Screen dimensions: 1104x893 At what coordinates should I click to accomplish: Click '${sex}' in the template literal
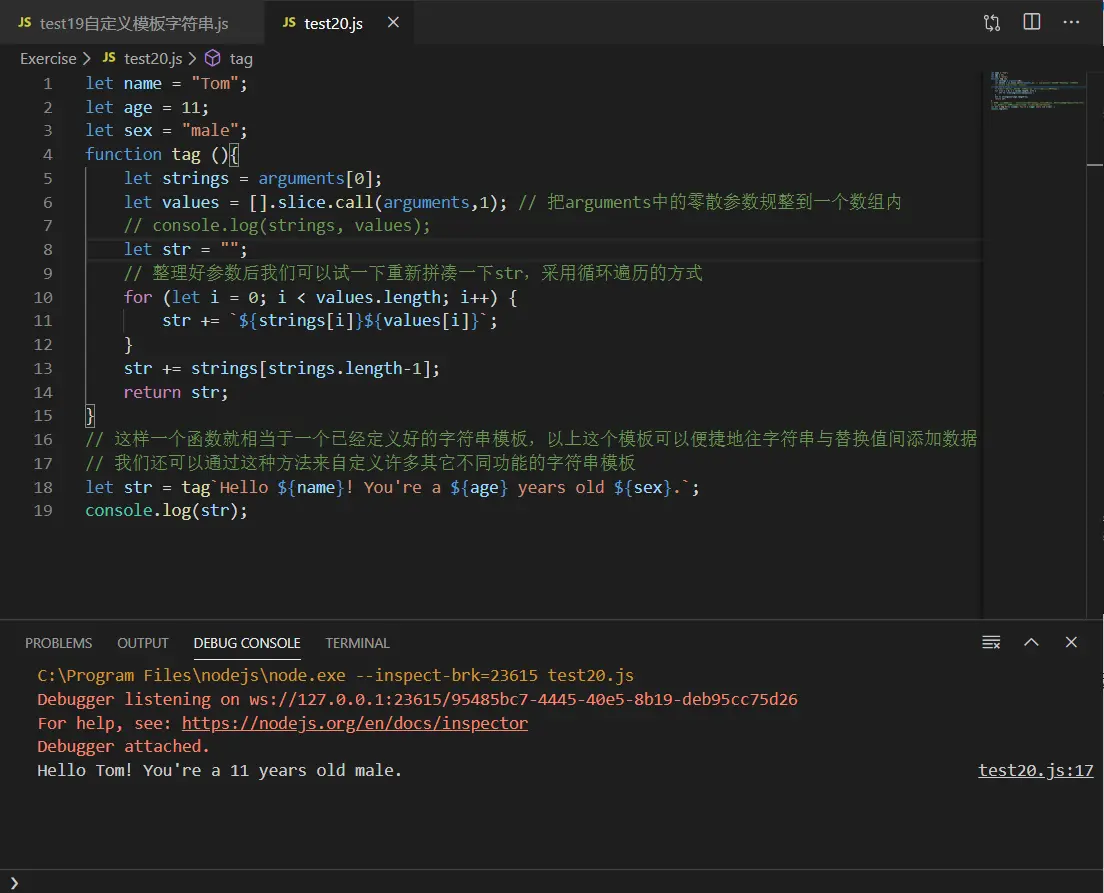[642, 487]
